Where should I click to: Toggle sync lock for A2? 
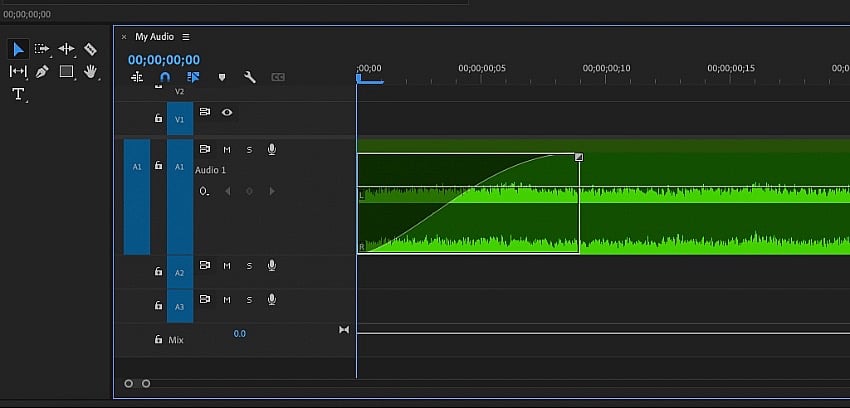[x=204, y=265]
